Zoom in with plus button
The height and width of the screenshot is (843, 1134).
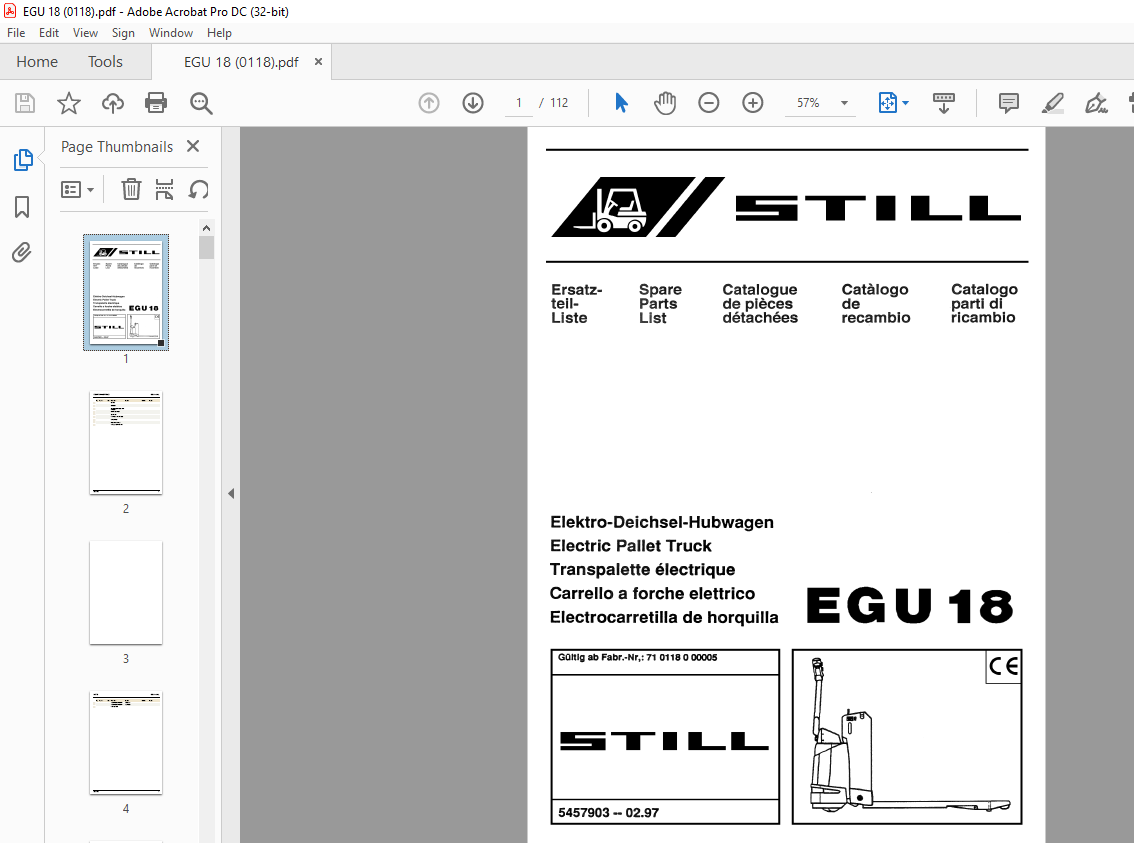pos(753,103)
